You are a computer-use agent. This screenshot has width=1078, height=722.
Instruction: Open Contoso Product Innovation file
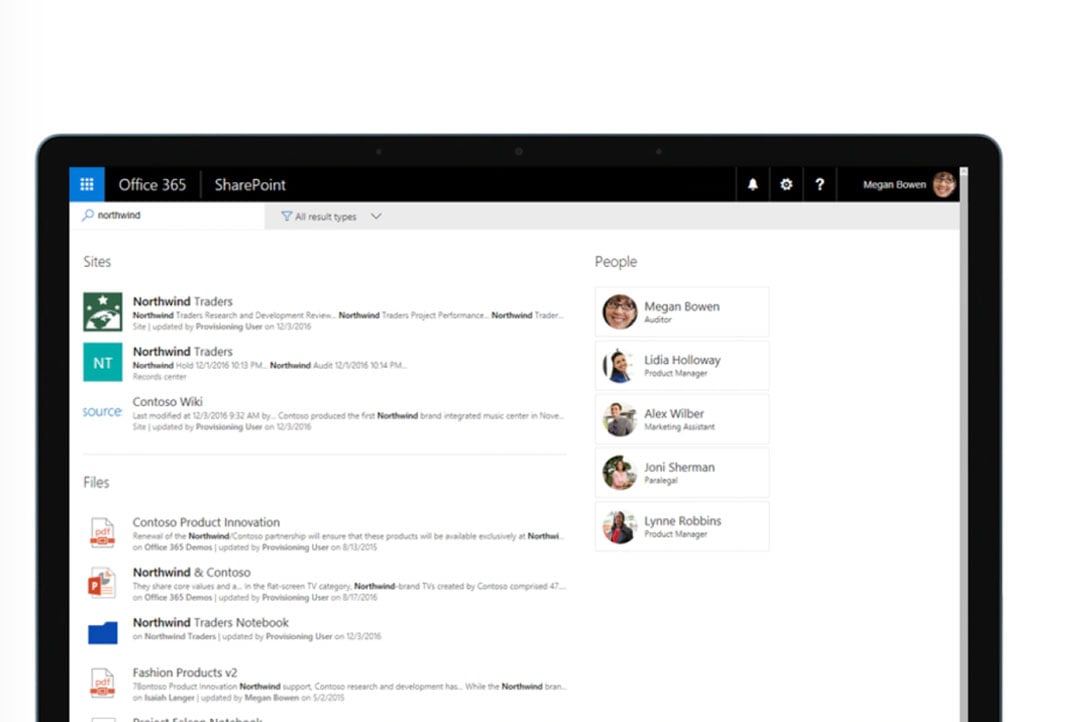tap(206, 522)
